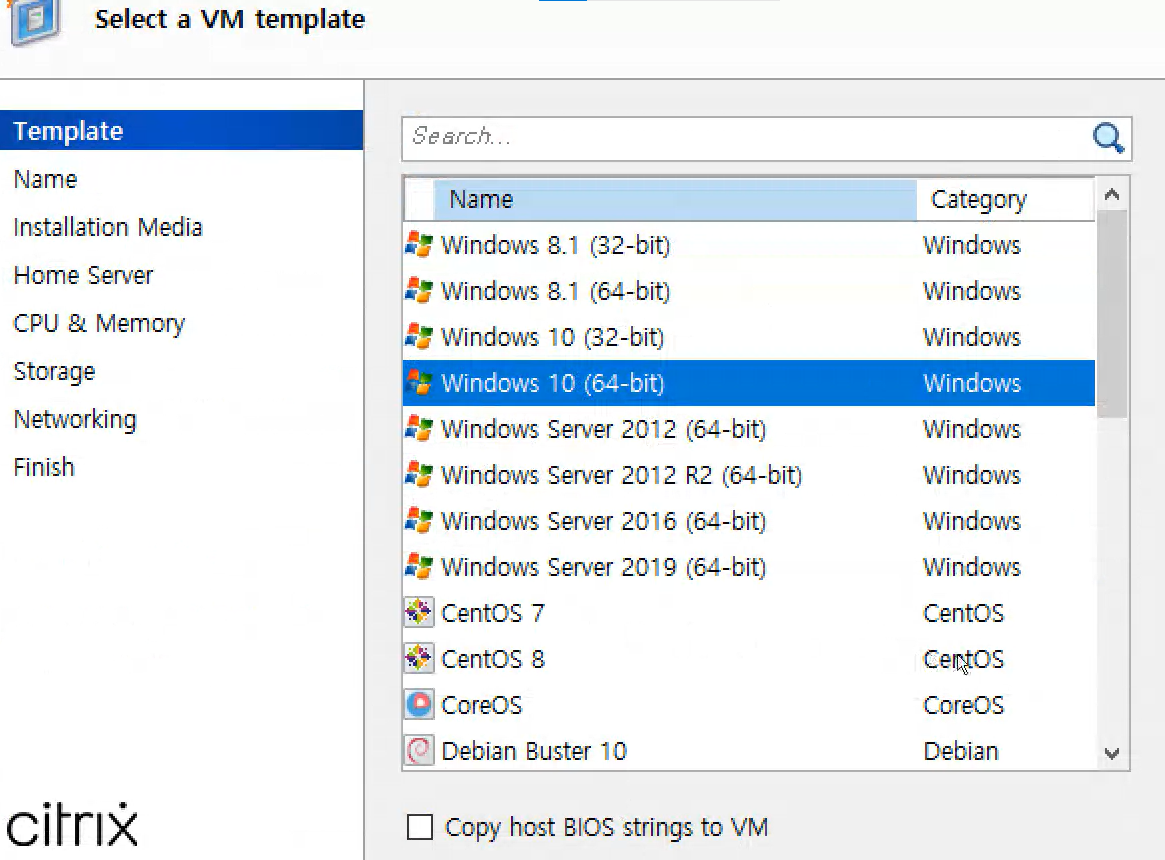Select Windows Server 2016 (64-bit) name text

tap(603, 522)
